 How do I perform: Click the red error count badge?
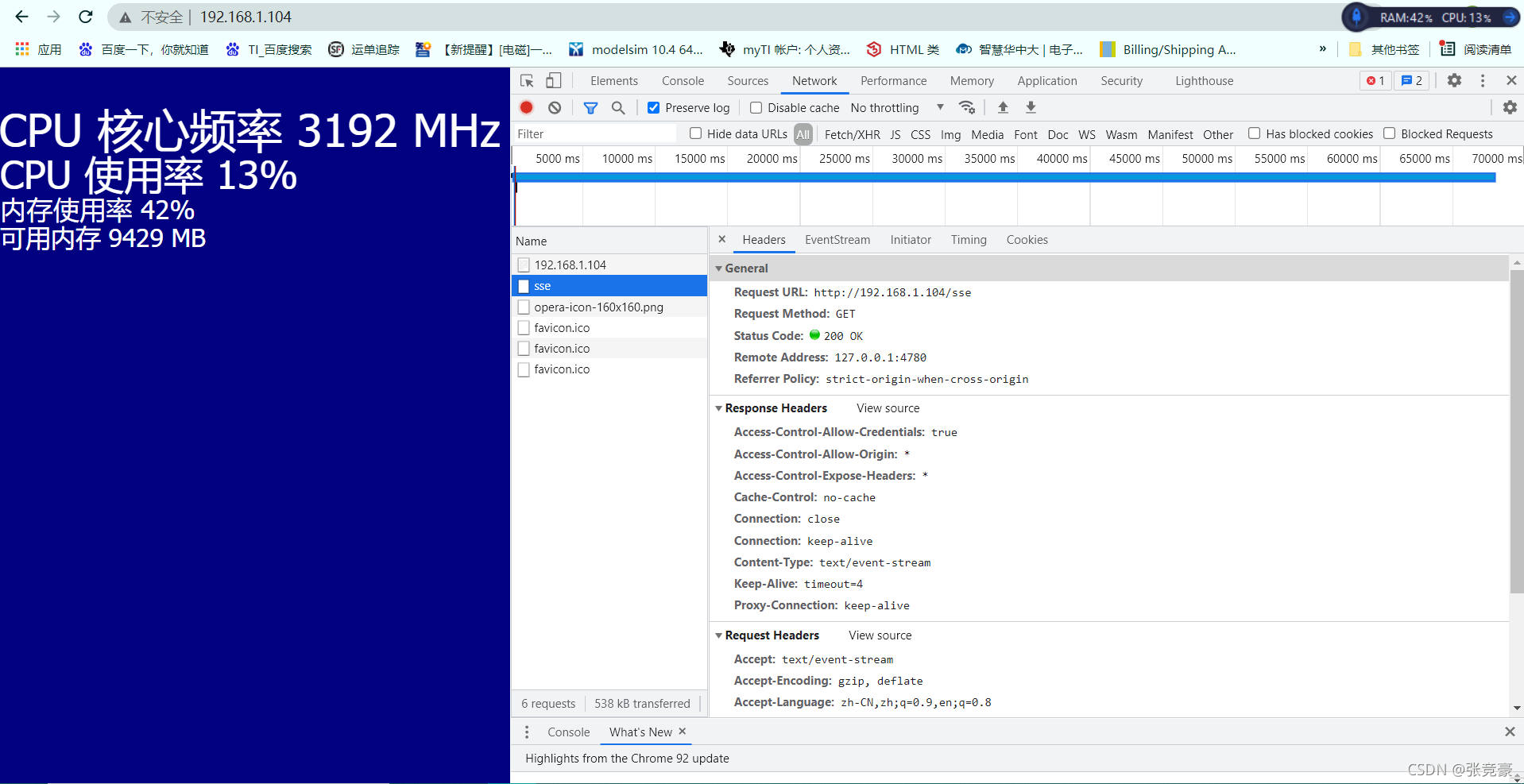[x=1375, y=80]
